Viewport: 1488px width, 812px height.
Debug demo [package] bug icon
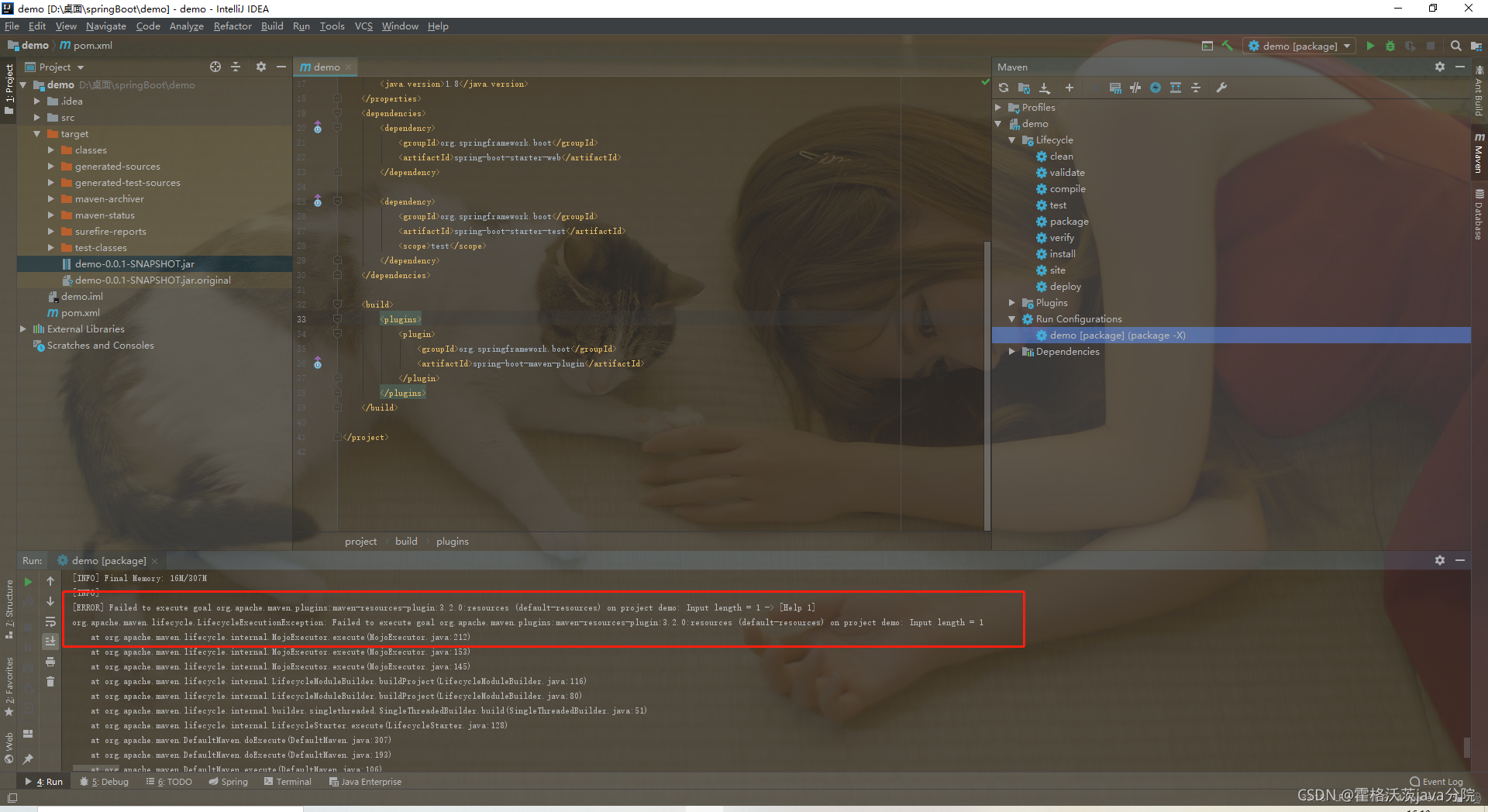pyautogui.click(x=1390, y=46)
